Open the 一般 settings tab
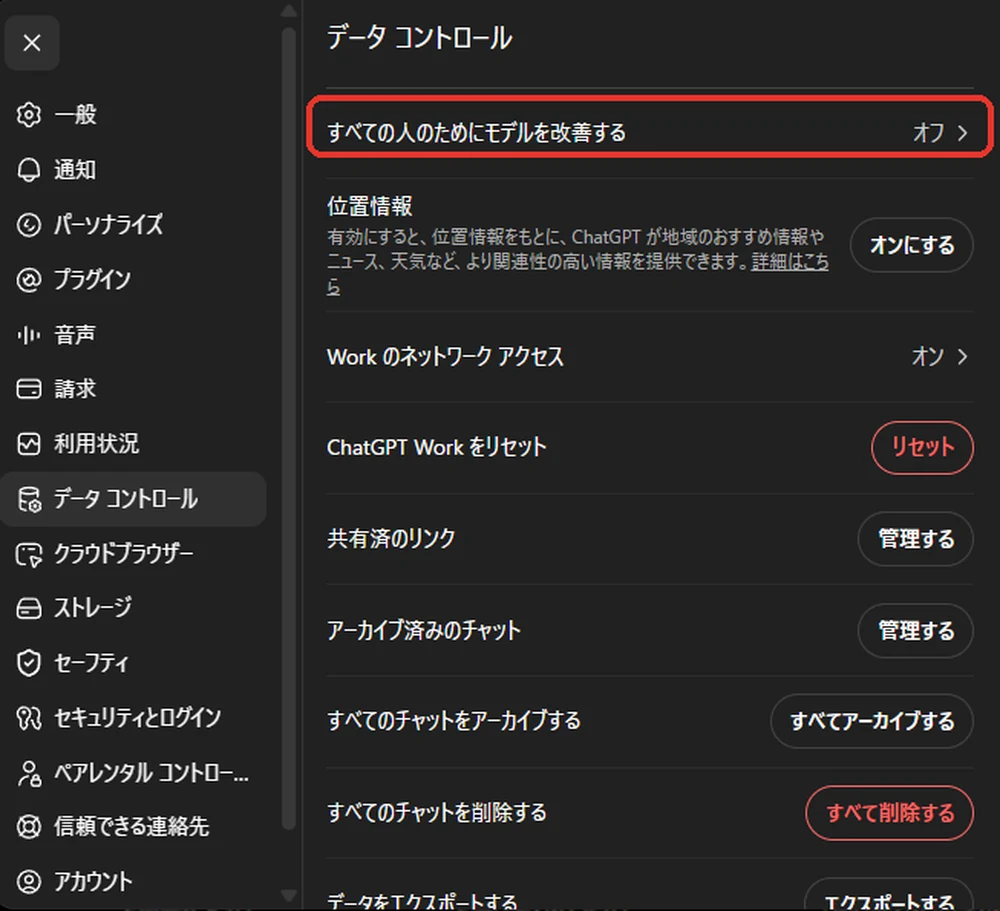The width and height of the screenshot is (1000, 911). (x=75, y=115)
